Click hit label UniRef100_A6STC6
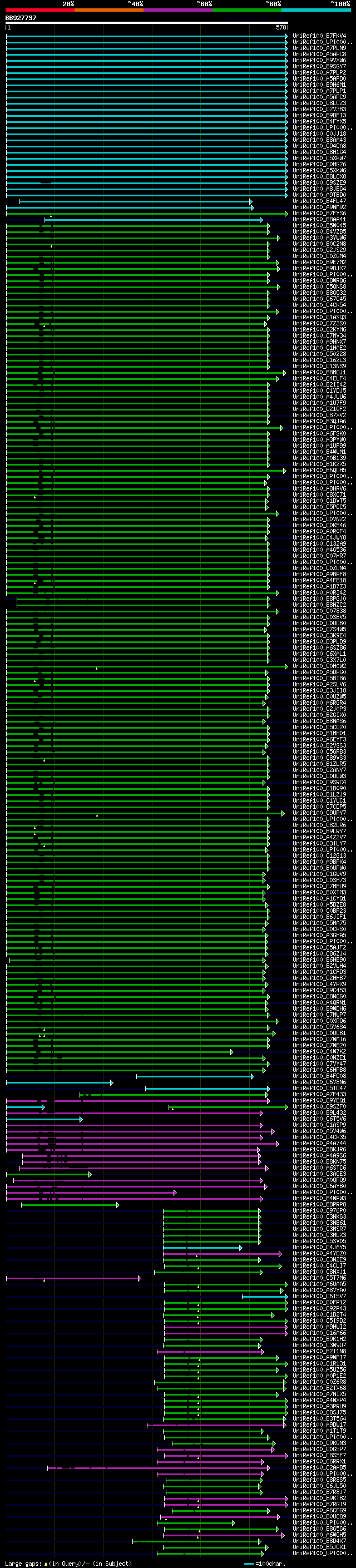The width and height of the screenshot is (356, 1568). click(319, 1168)
